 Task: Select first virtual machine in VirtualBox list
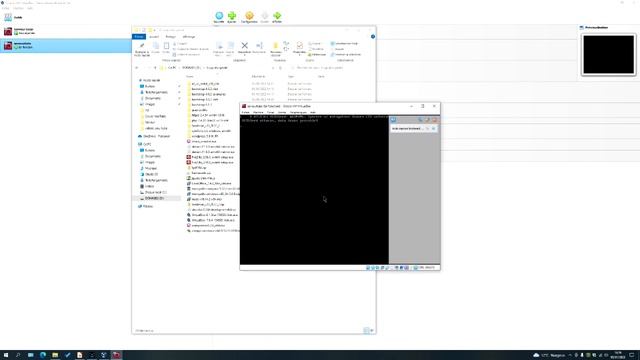tap(65, 31)
